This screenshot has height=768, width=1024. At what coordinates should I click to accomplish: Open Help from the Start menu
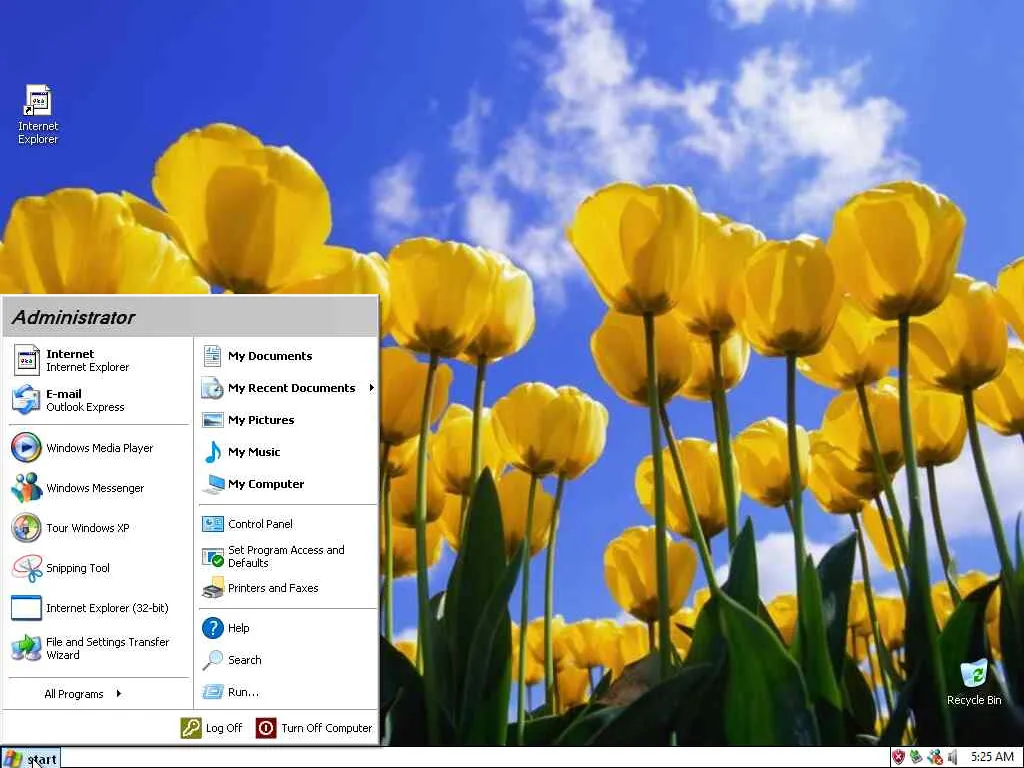[x=287, y=628]
